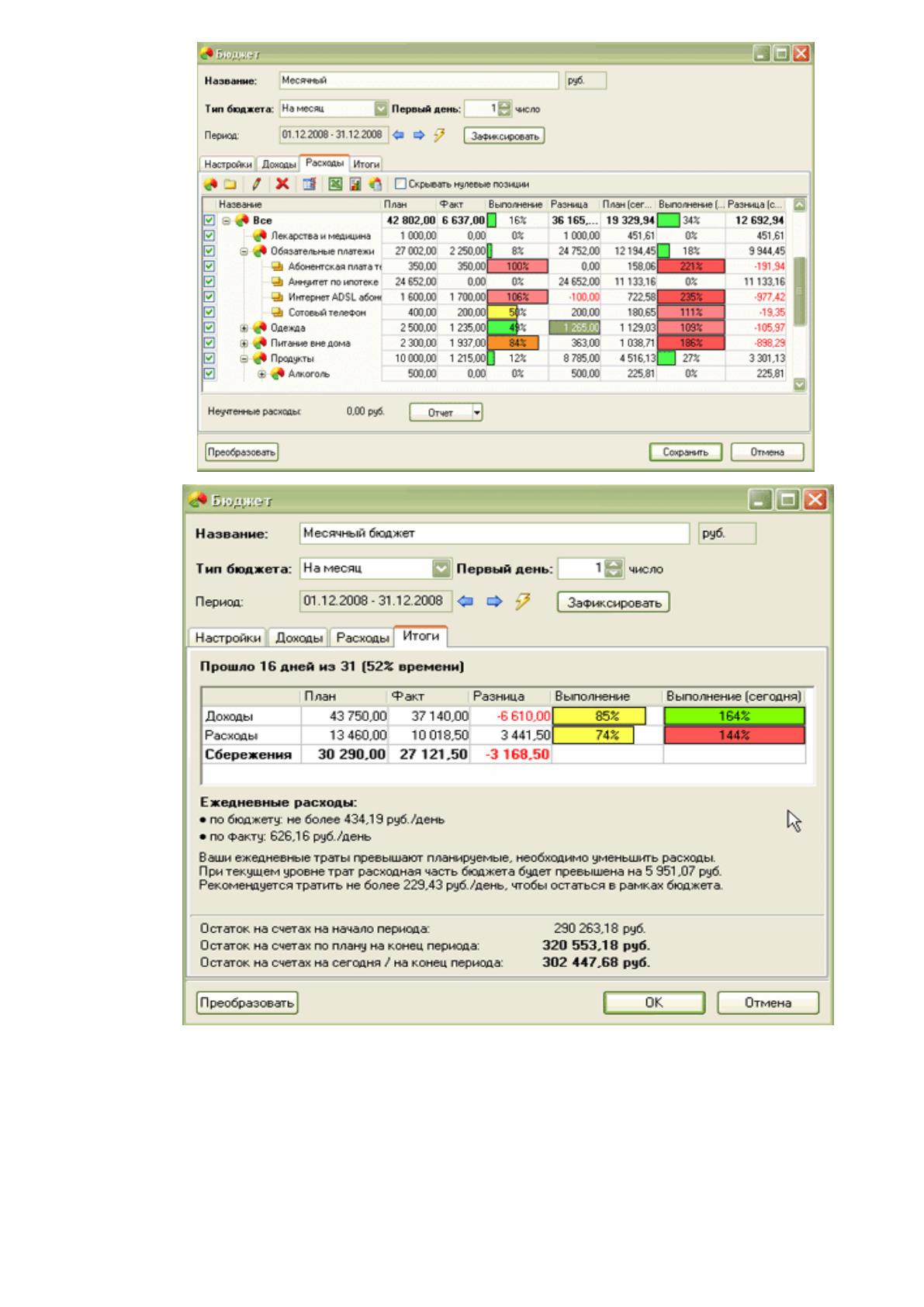This screenshot has width=924, height=1307.
Task: Open Тип бюджета dropdown in upper window
Action: (381, 109)
